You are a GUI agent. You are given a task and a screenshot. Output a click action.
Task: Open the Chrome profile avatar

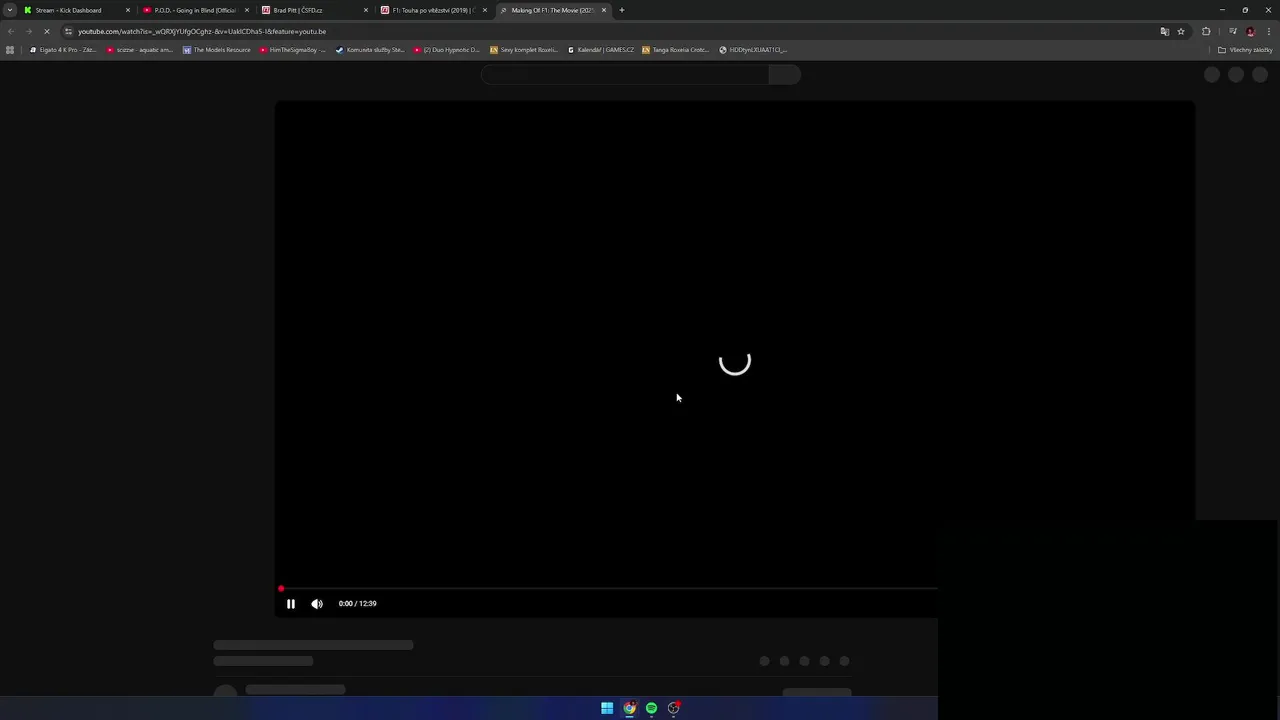1250,31
